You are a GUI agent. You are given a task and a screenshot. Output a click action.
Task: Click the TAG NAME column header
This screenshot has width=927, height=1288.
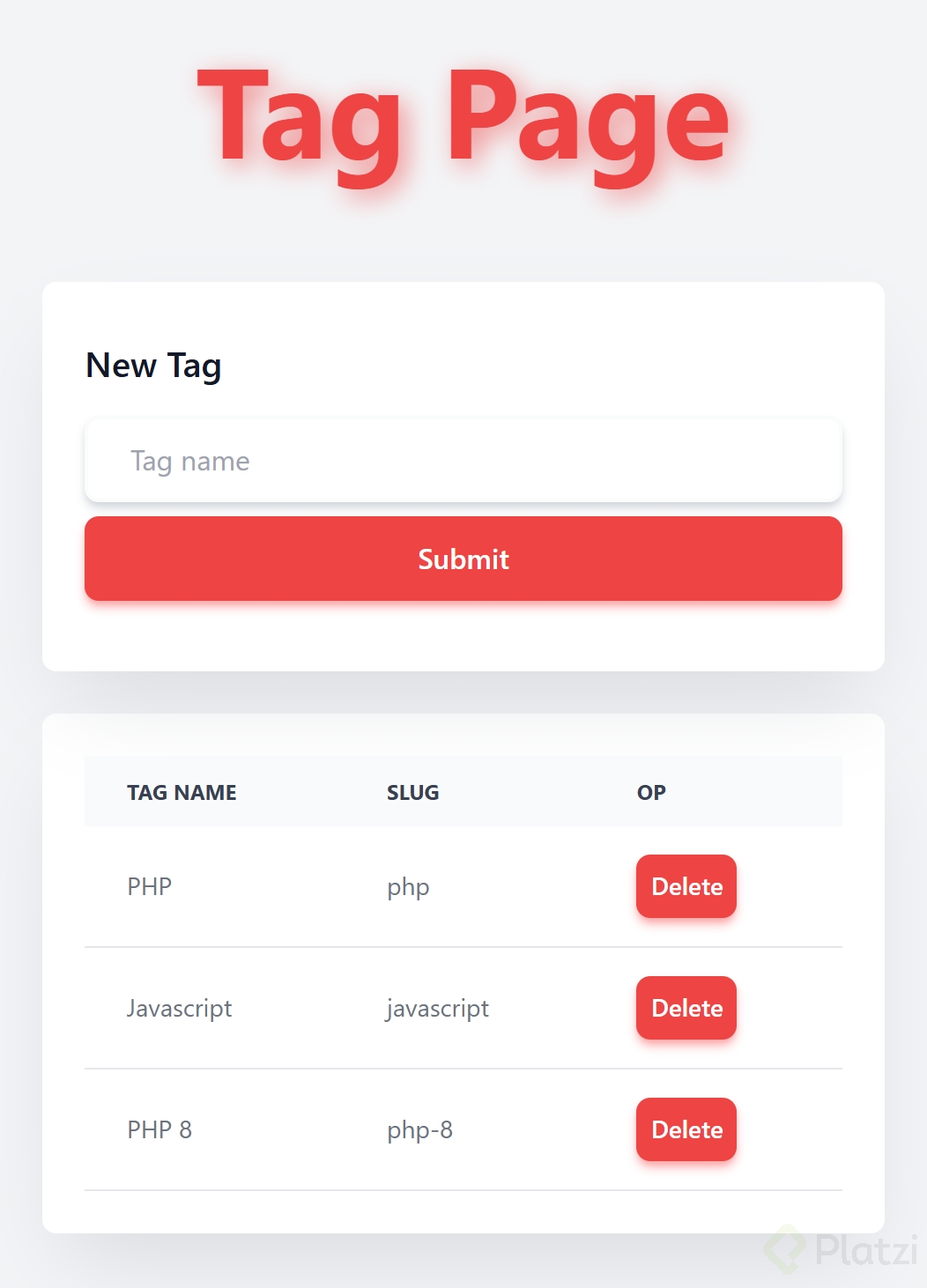tap(182, 793)
